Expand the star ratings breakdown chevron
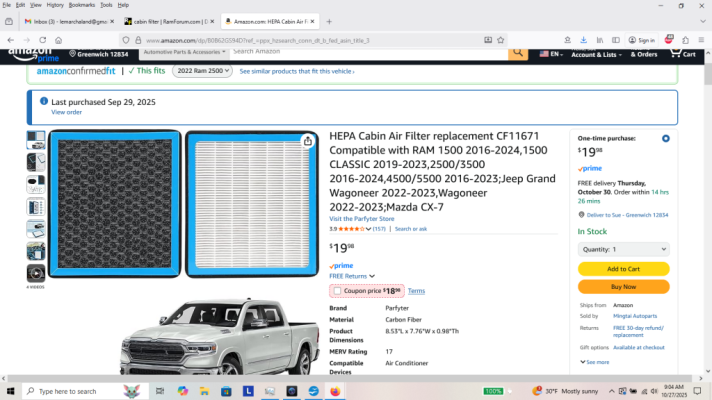The image size is (712, 400). pos(368,229)
